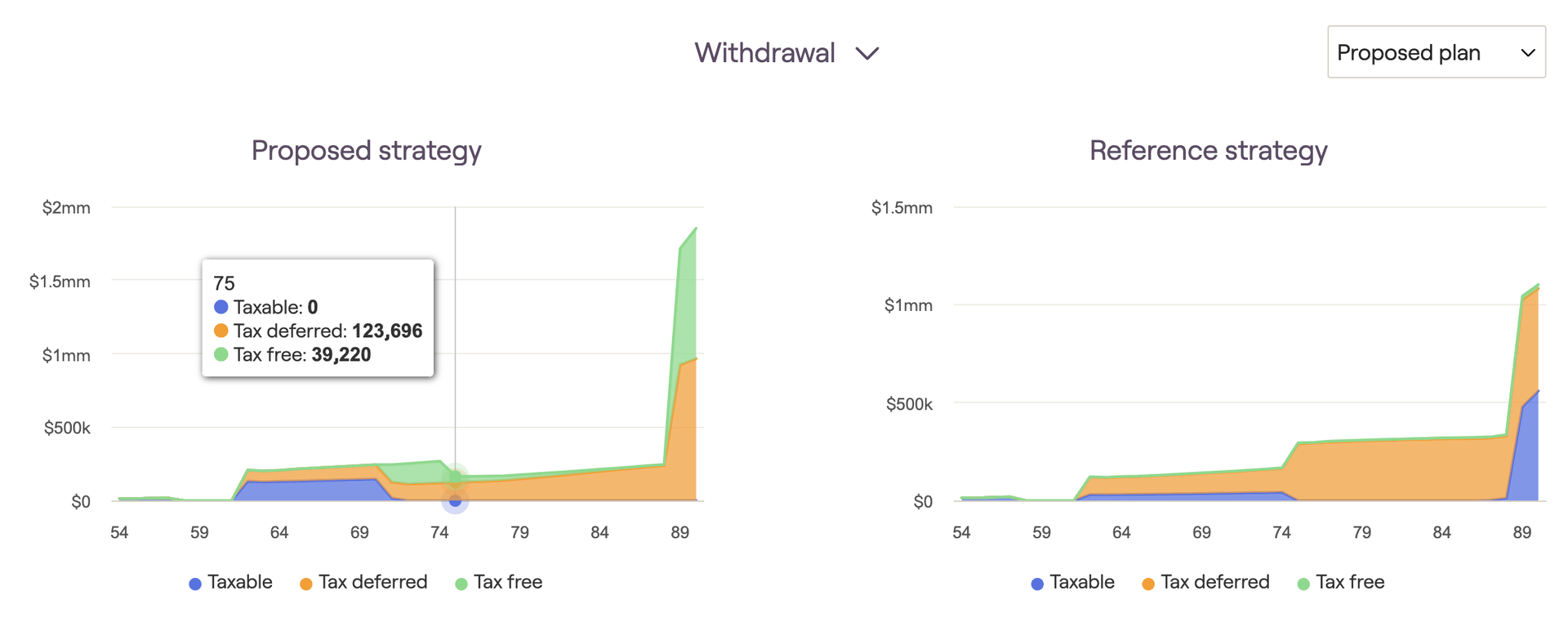Screen dimensions: 1568x622
Task: Expand the Proposed plan selector
Action: pyautogui.click(x=1436, y=52)
